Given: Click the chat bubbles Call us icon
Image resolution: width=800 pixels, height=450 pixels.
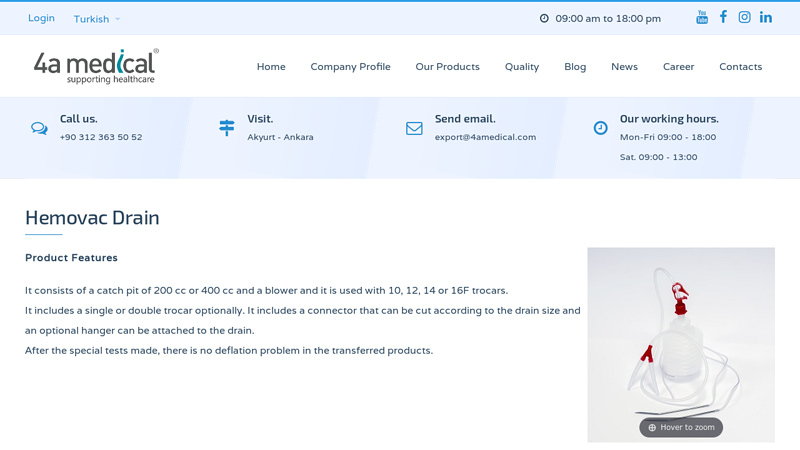Looking at the screenshot, I should tap(39, 128).
